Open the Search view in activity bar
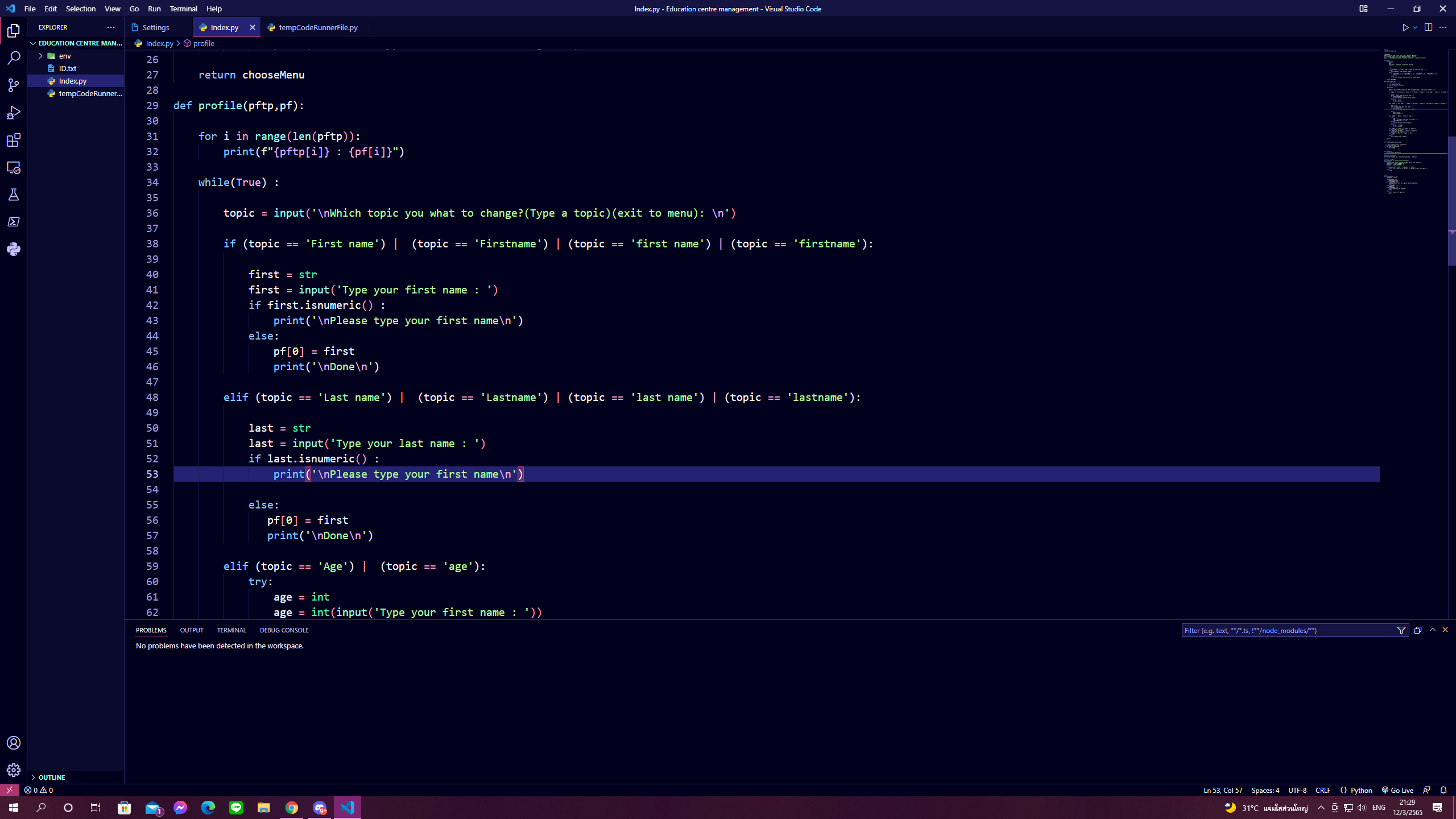 14,58
